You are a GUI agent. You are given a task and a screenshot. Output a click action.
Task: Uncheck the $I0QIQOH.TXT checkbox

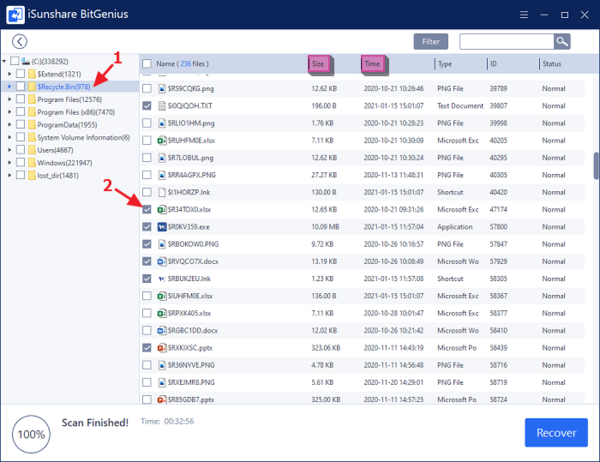click(x=147, y=106)
